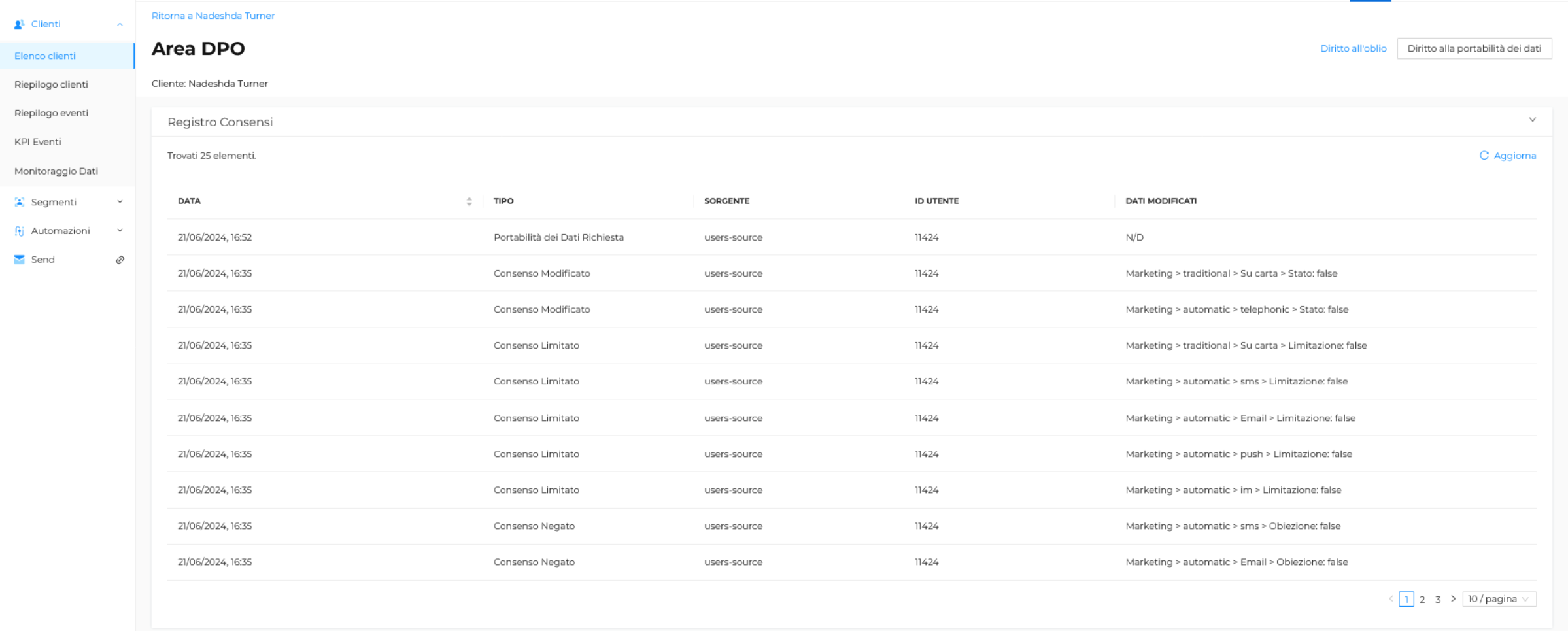The image size is (1568, 631).
Task: Click users-source in the Portabilità row
Action: [733, 237]
